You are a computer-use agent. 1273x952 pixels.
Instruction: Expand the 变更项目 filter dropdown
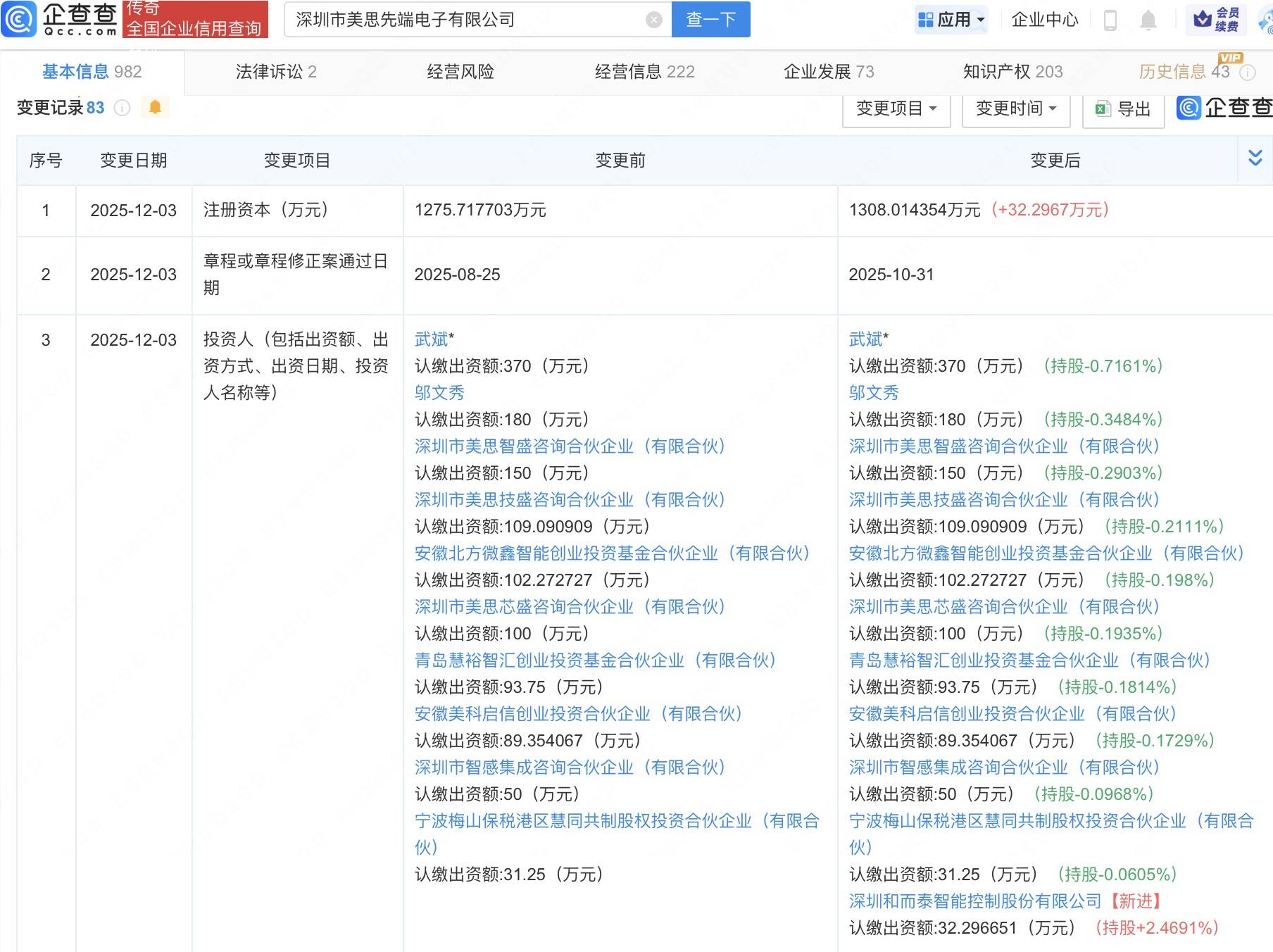[x=896, y=108]
